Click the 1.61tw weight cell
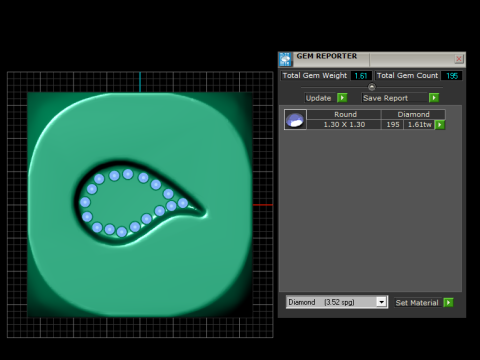The height and width of the screenshot is (360, 480). tap(420, 125)
